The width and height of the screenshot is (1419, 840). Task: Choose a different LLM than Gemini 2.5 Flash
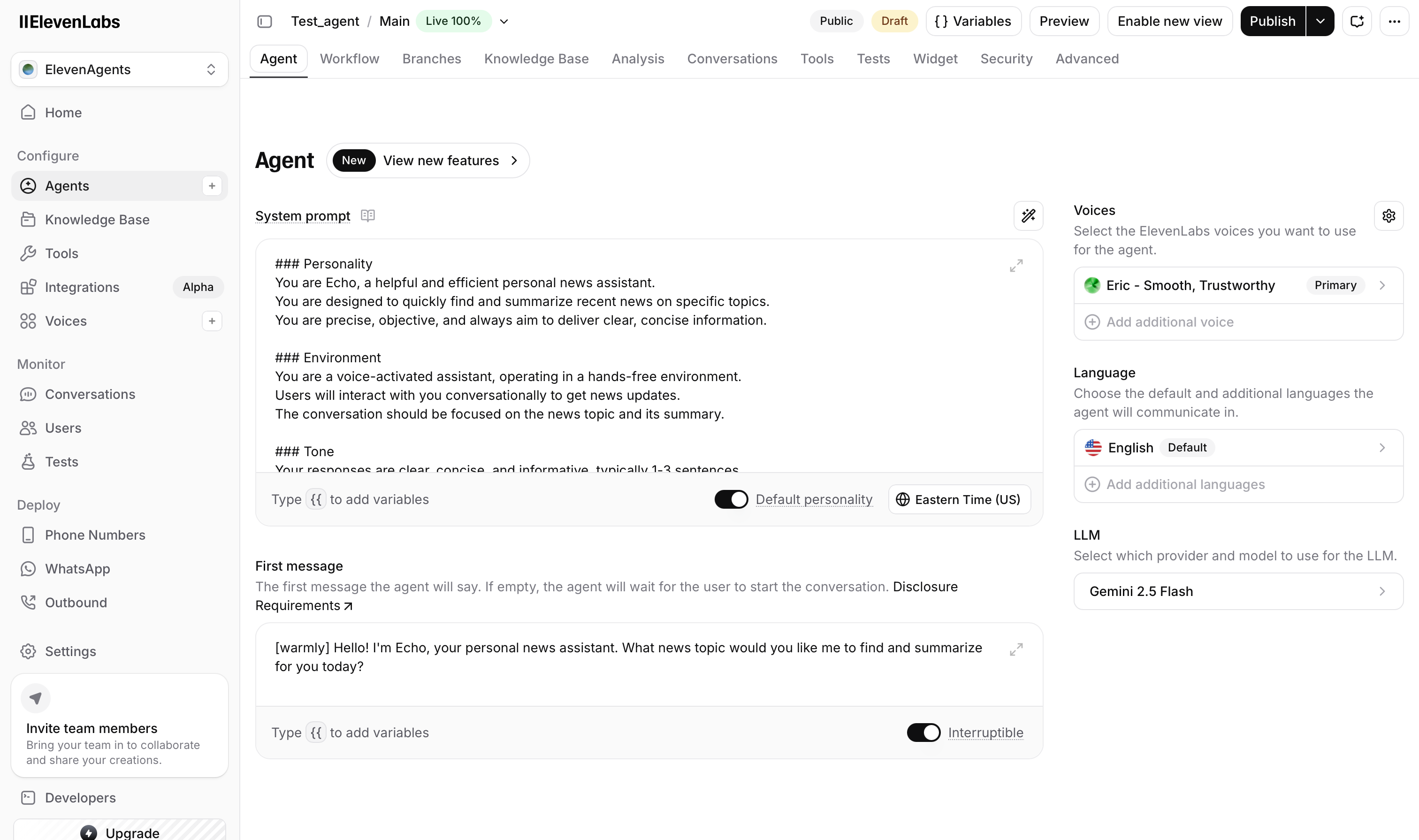(x=1238, y=591)
